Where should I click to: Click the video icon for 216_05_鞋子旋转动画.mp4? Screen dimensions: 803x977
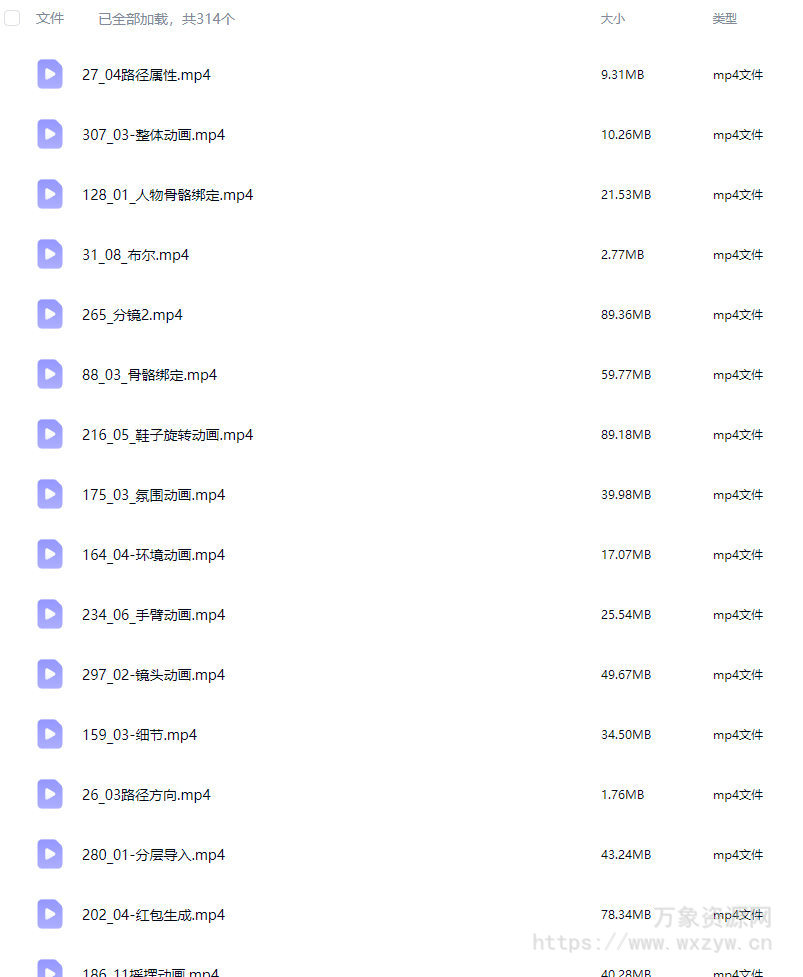50,434
